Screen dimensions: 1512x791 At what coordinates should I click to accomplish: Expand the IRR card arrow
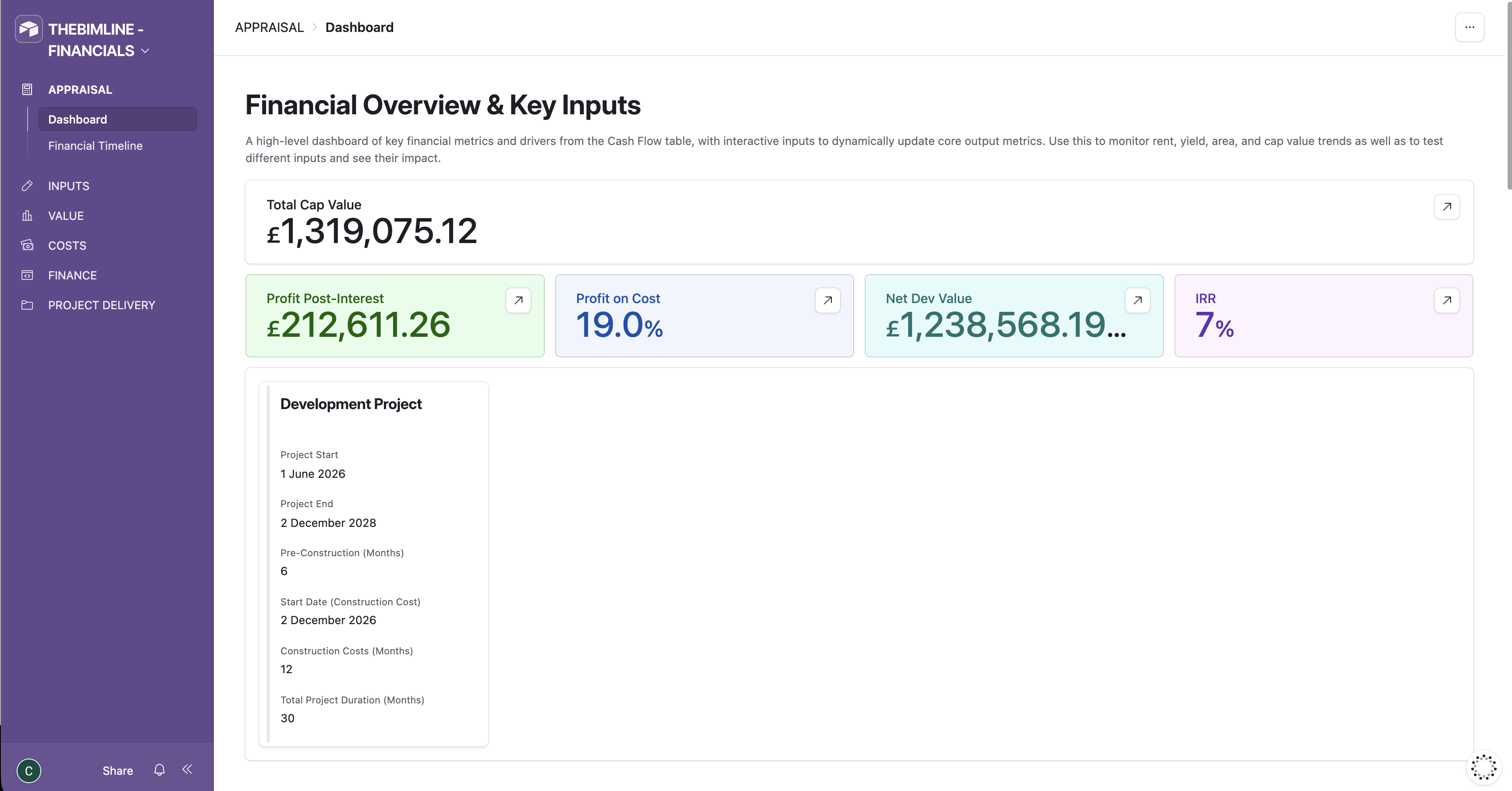(1447, 300)
